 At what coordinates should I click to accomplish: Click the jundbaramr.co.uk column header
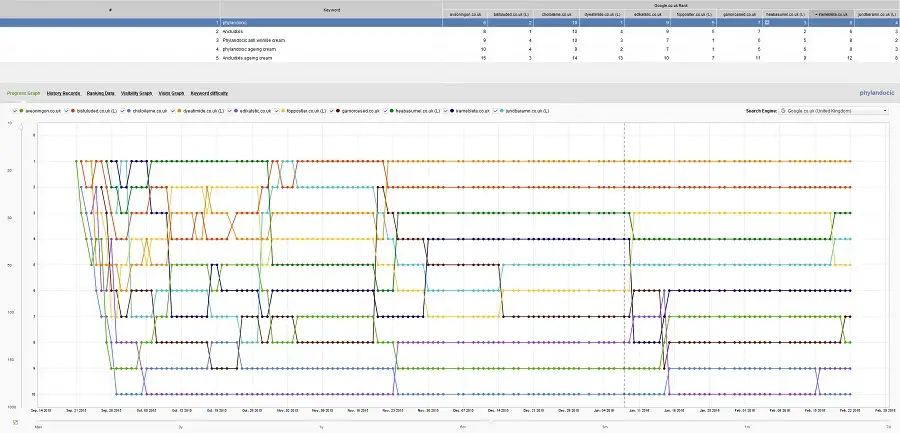[878, 13]
